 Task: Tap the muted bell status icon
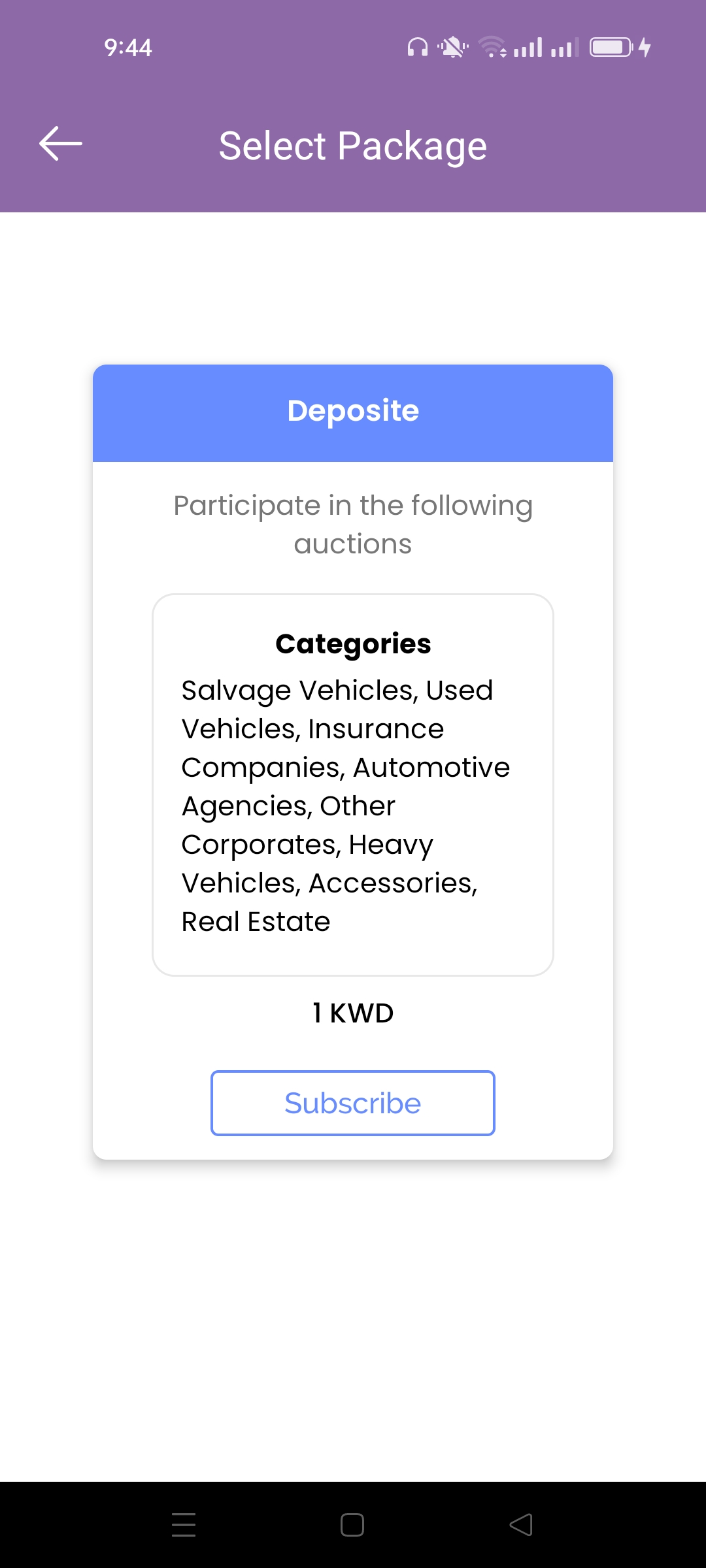[452, 48]
